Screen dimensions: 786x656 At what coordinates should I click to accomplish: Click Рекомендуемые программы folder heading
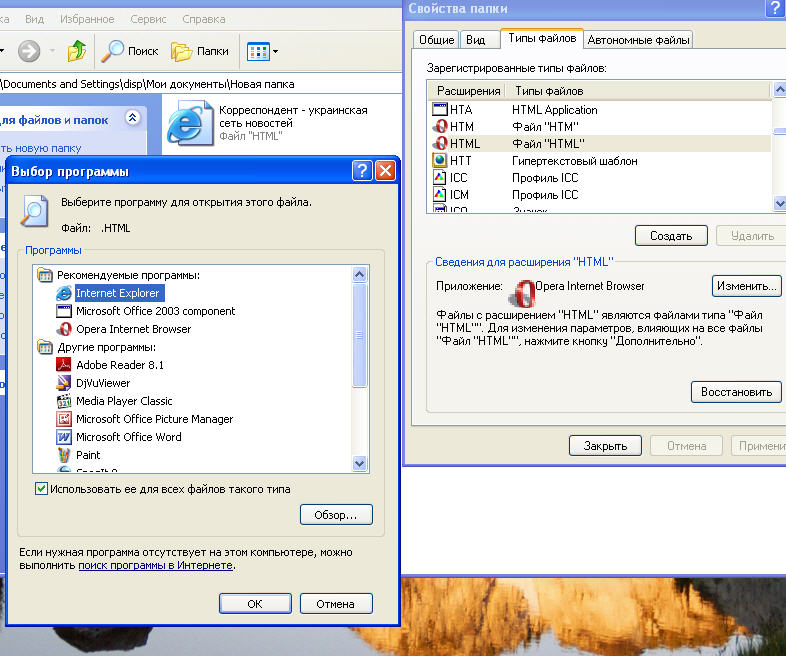click(x=128, y=275)
